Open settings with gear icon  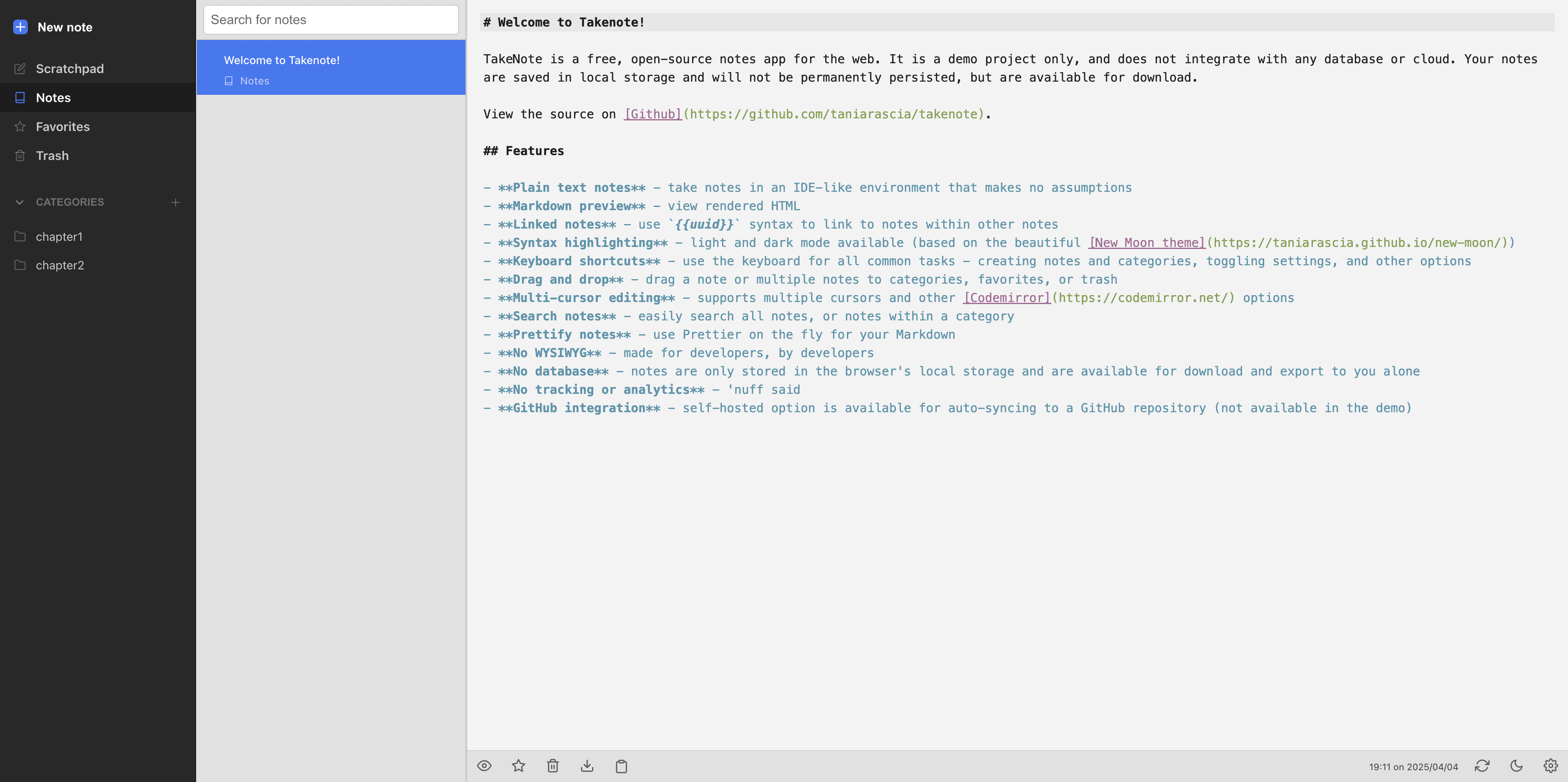[1550, 766]
